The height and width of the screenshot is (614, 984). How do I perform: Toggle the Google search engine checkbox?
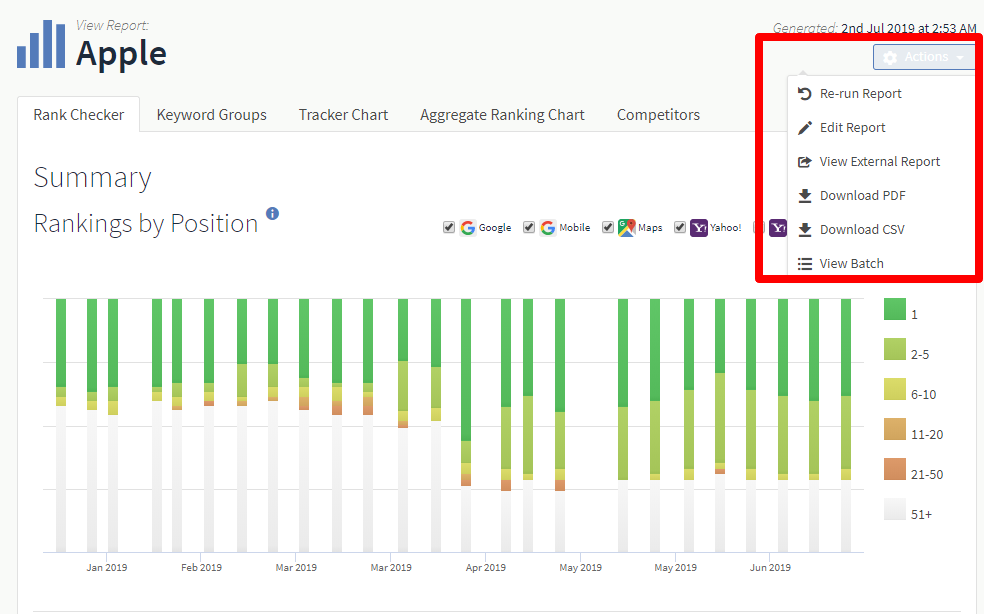pos(449,227)
